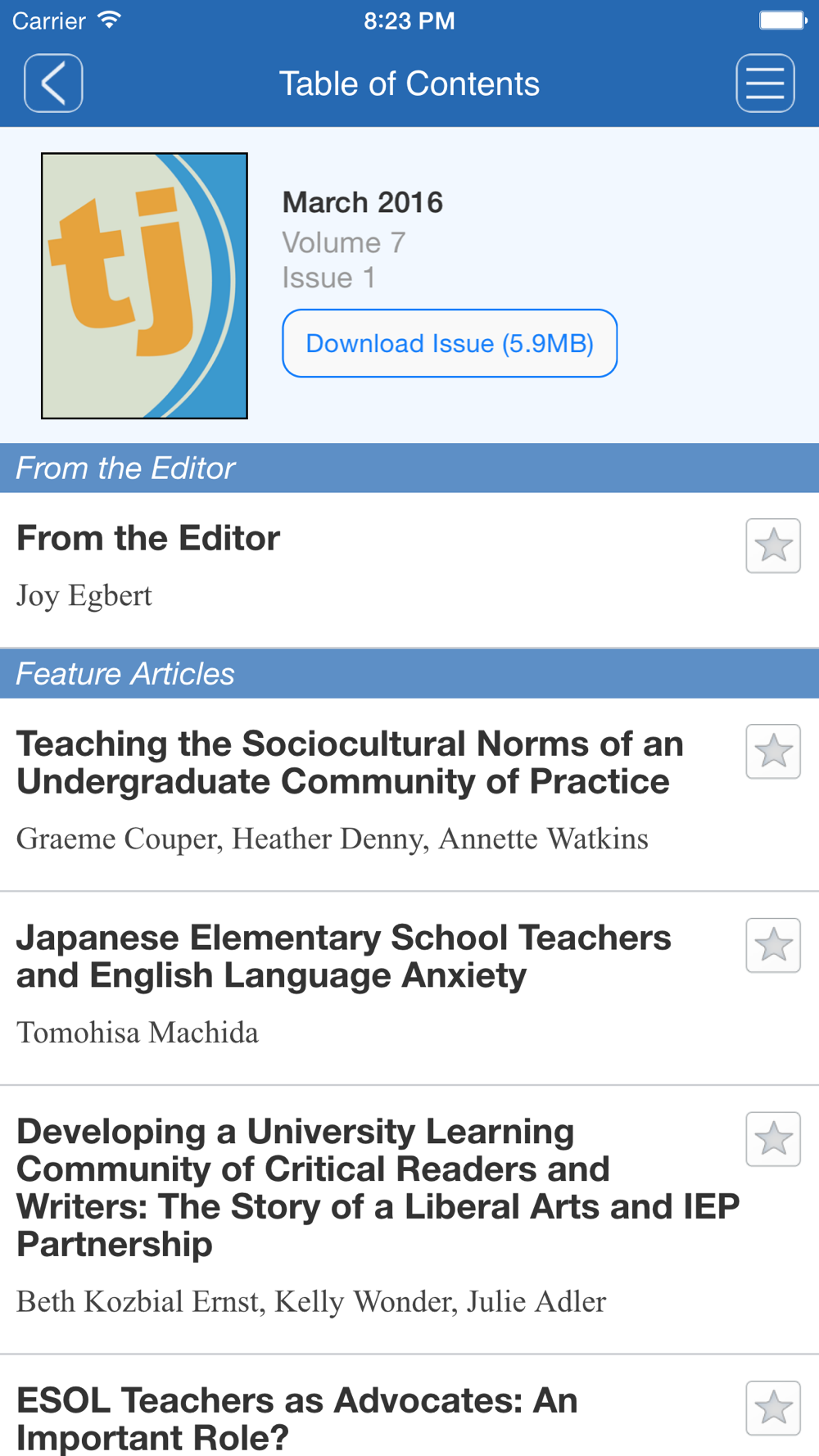Tap the WiFi status icon

click(109, 20)
